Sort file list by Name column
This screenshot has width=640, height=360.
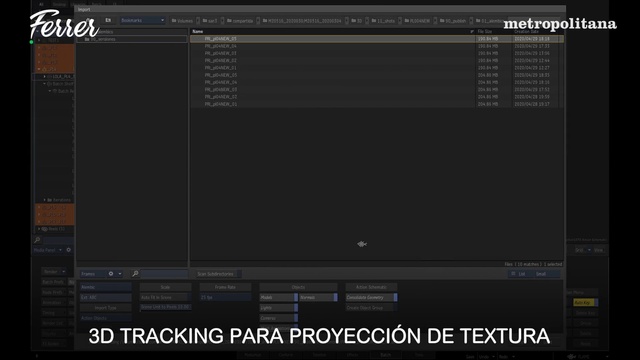coord(198,31)
